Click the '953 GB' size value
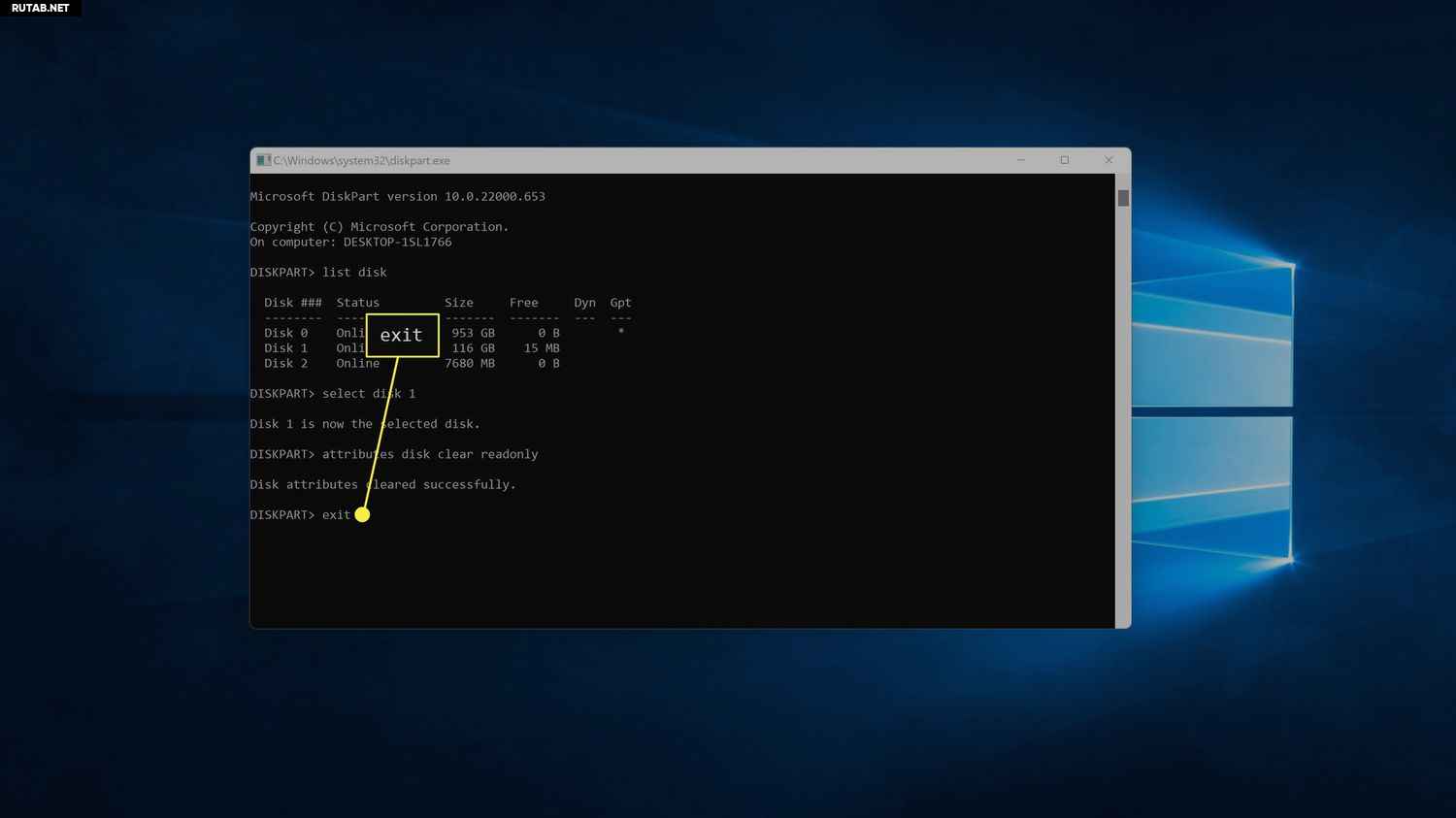Image resolution: width=1456 pixels, height=818 pixels. (x=473, y=332)
